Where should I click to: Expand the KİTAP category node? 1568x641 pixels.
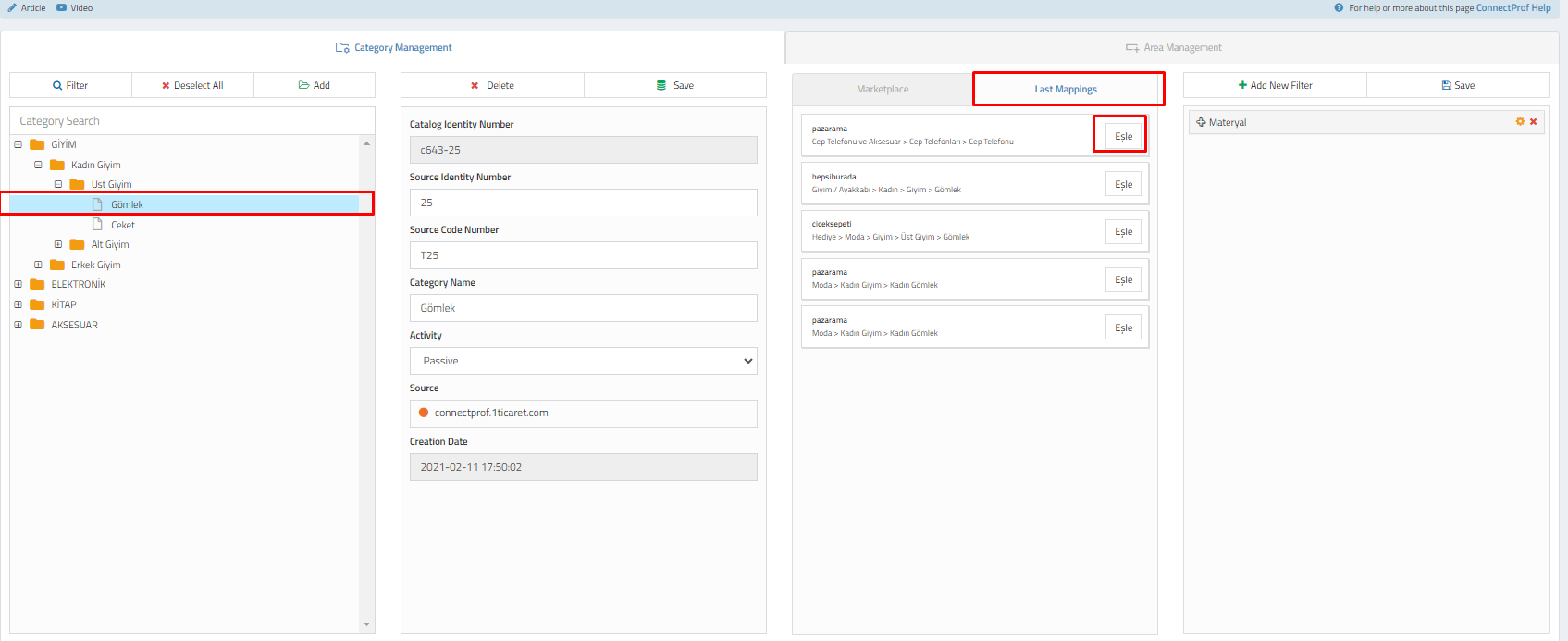(x=18, y=304)
